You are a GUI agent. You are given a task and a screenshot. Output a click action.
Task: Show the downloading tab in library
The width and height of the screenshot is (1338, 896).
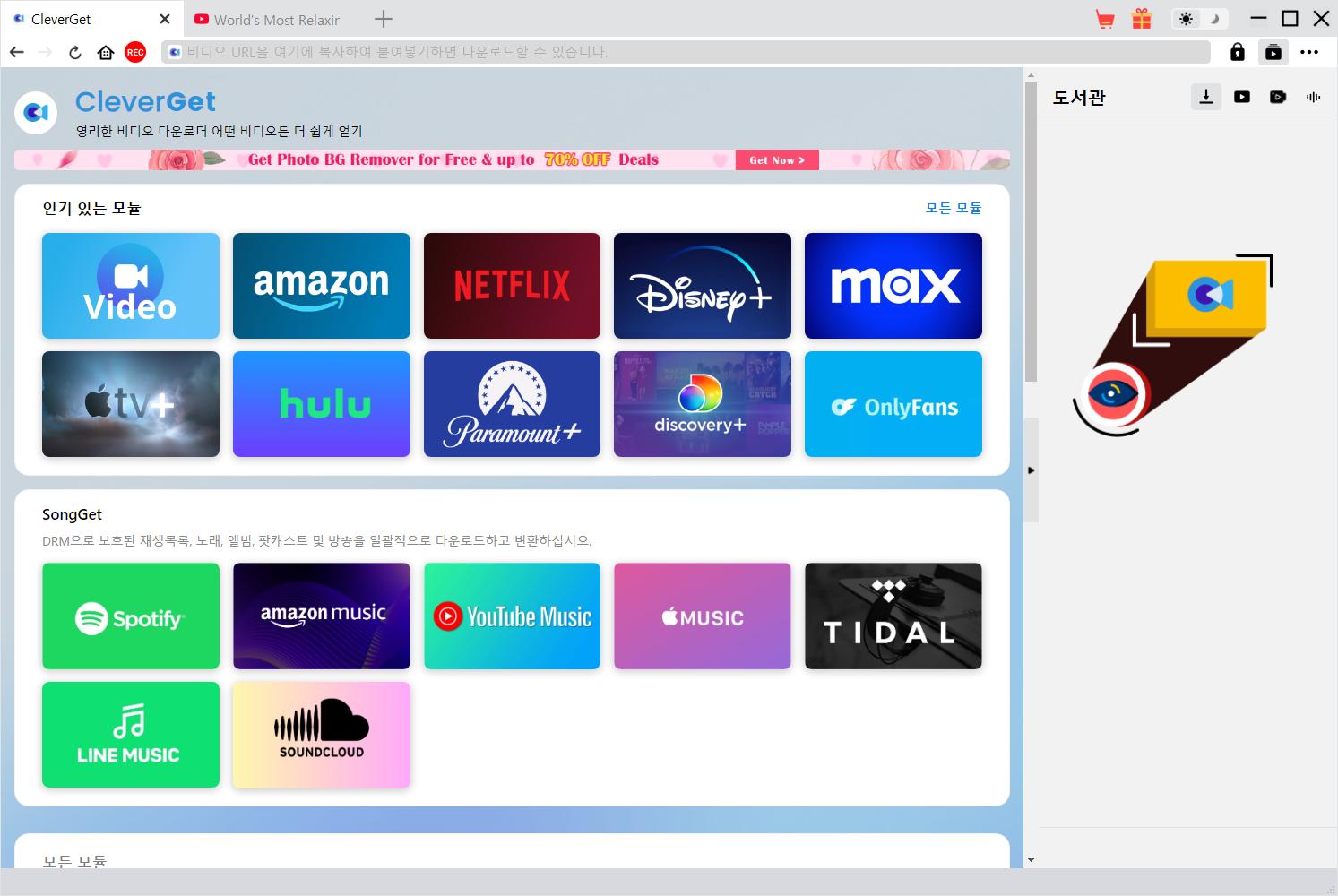click(1206, 97)
